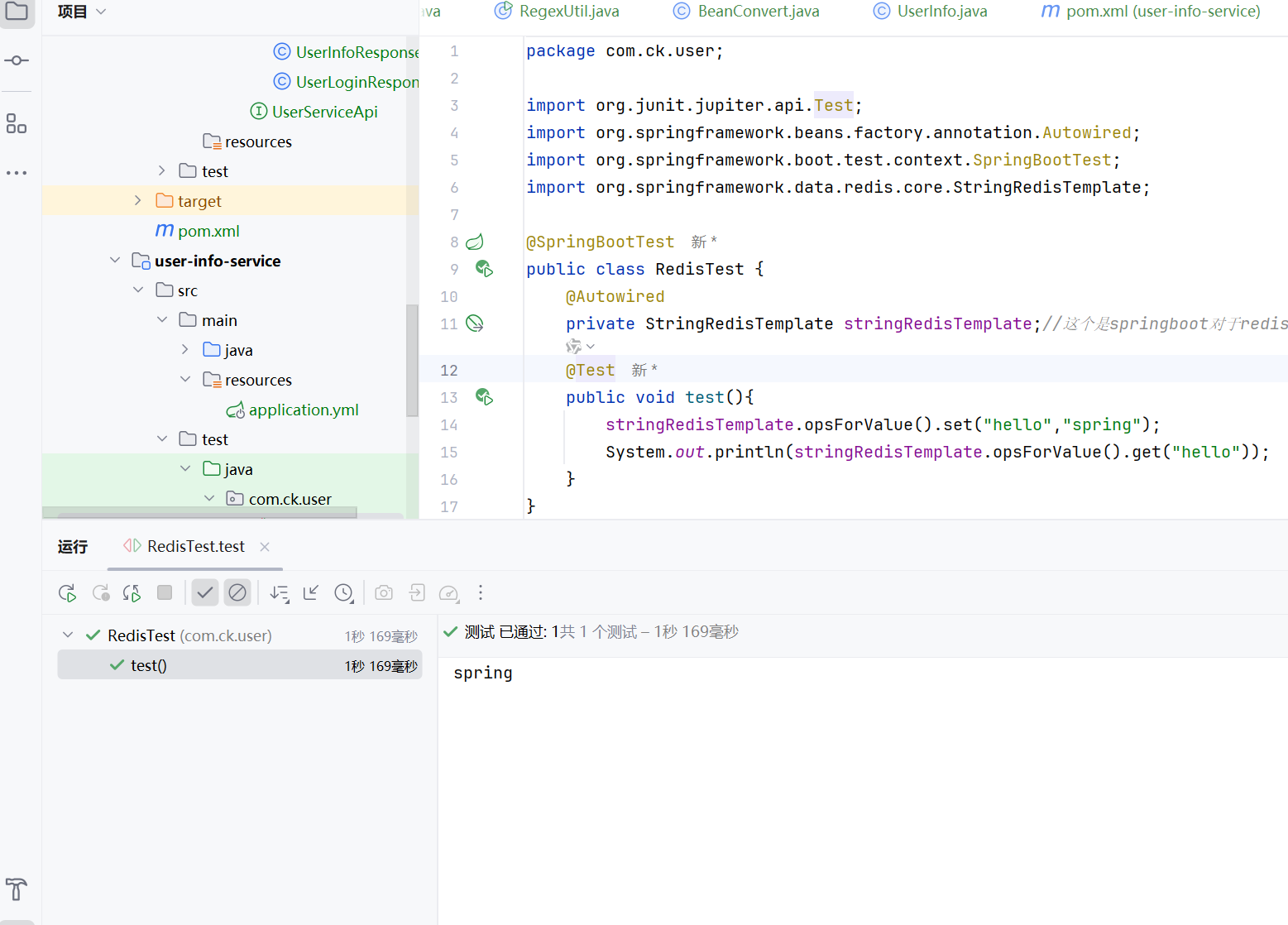Screen dimensions: 1288x925
Task: Select the pom.xml file in the project tree
Action: 198,231
